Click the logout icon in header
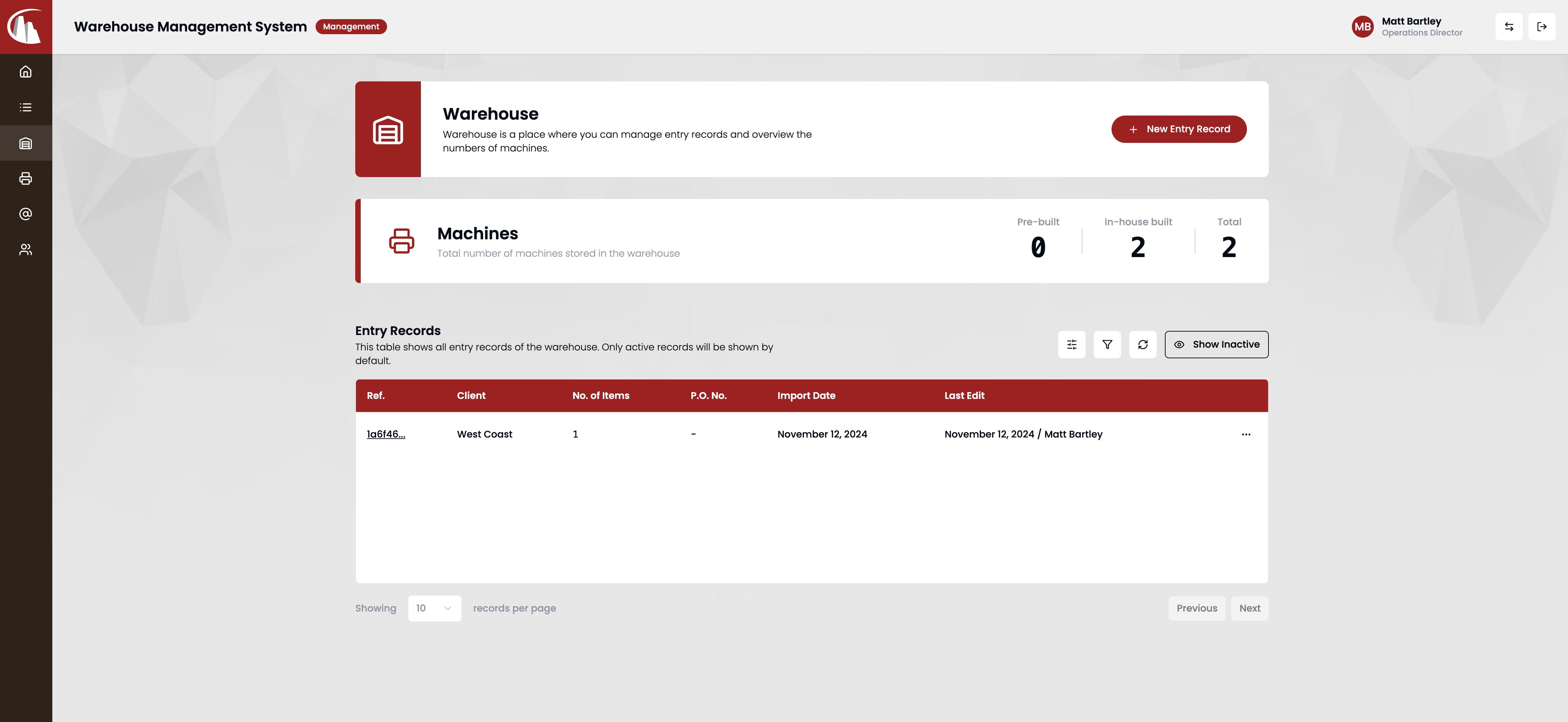Image resolution: width=1568 pixels, height=722 pixels. click(x=1541, y=27)
